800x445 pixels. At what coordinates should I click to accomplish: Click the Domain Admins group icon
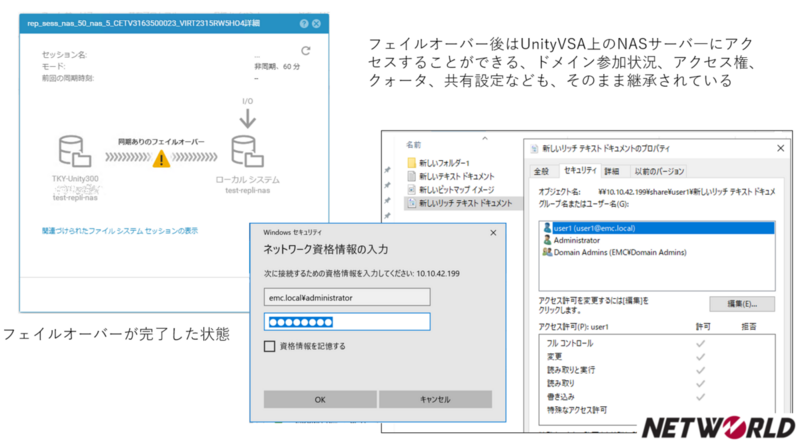547,252
